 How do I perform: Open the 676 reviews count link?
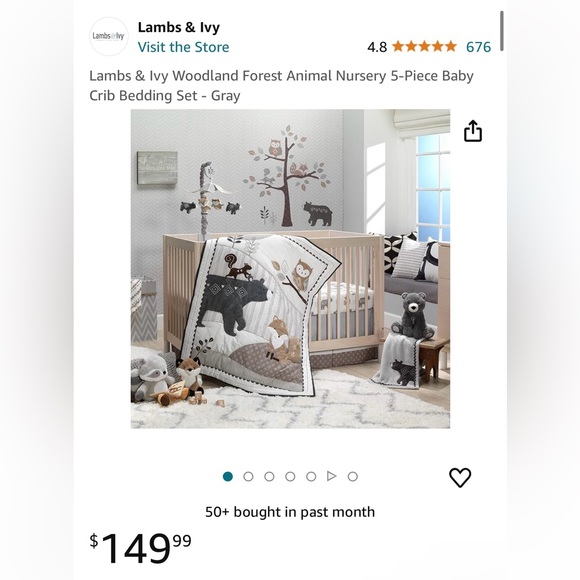478,47
